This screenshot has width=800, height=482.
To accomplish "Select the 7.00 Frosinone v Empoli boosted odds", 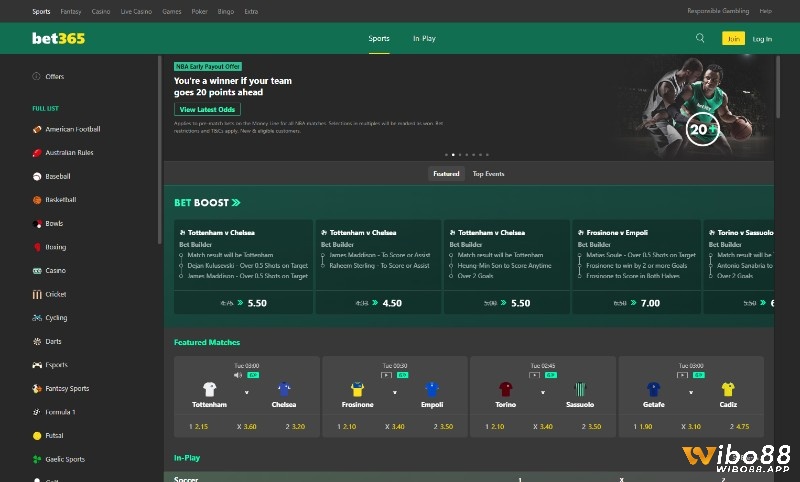I will (637, 303).
